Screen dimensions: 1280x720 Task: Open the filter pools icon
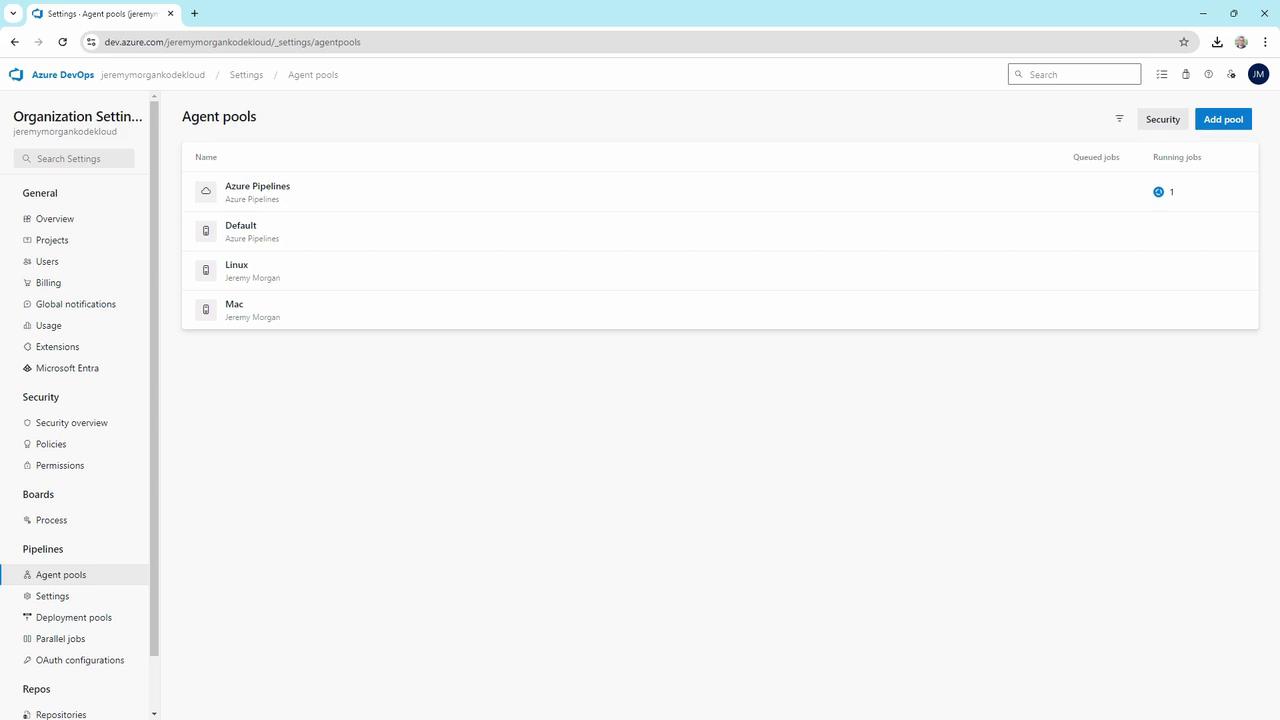[x=1119, y=119]
